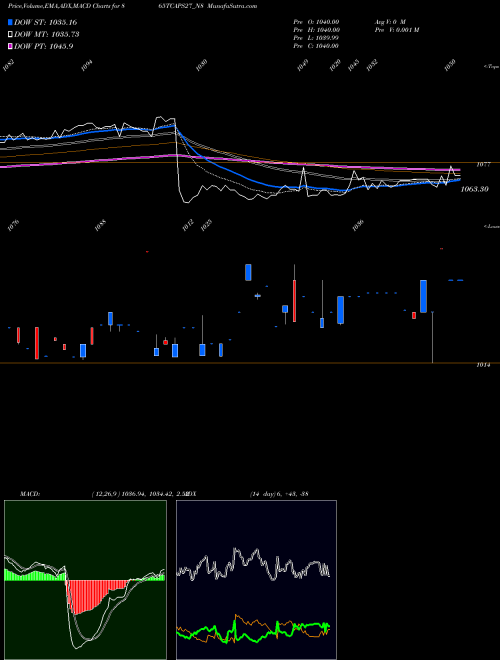This screenshot has height=660, width=500.
Task: Click the MACD (12,26,9) values text
Action: (139, 494)
